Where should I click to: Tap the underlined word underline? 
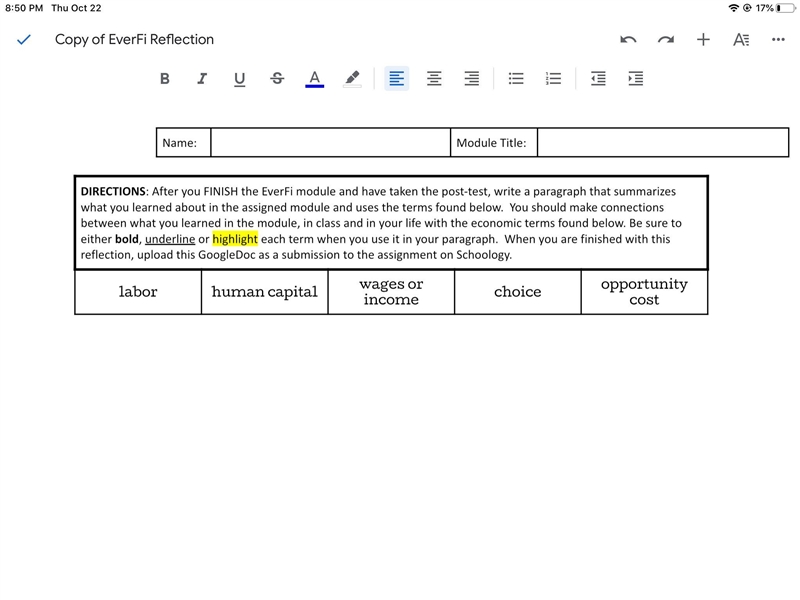coord(170,239)
